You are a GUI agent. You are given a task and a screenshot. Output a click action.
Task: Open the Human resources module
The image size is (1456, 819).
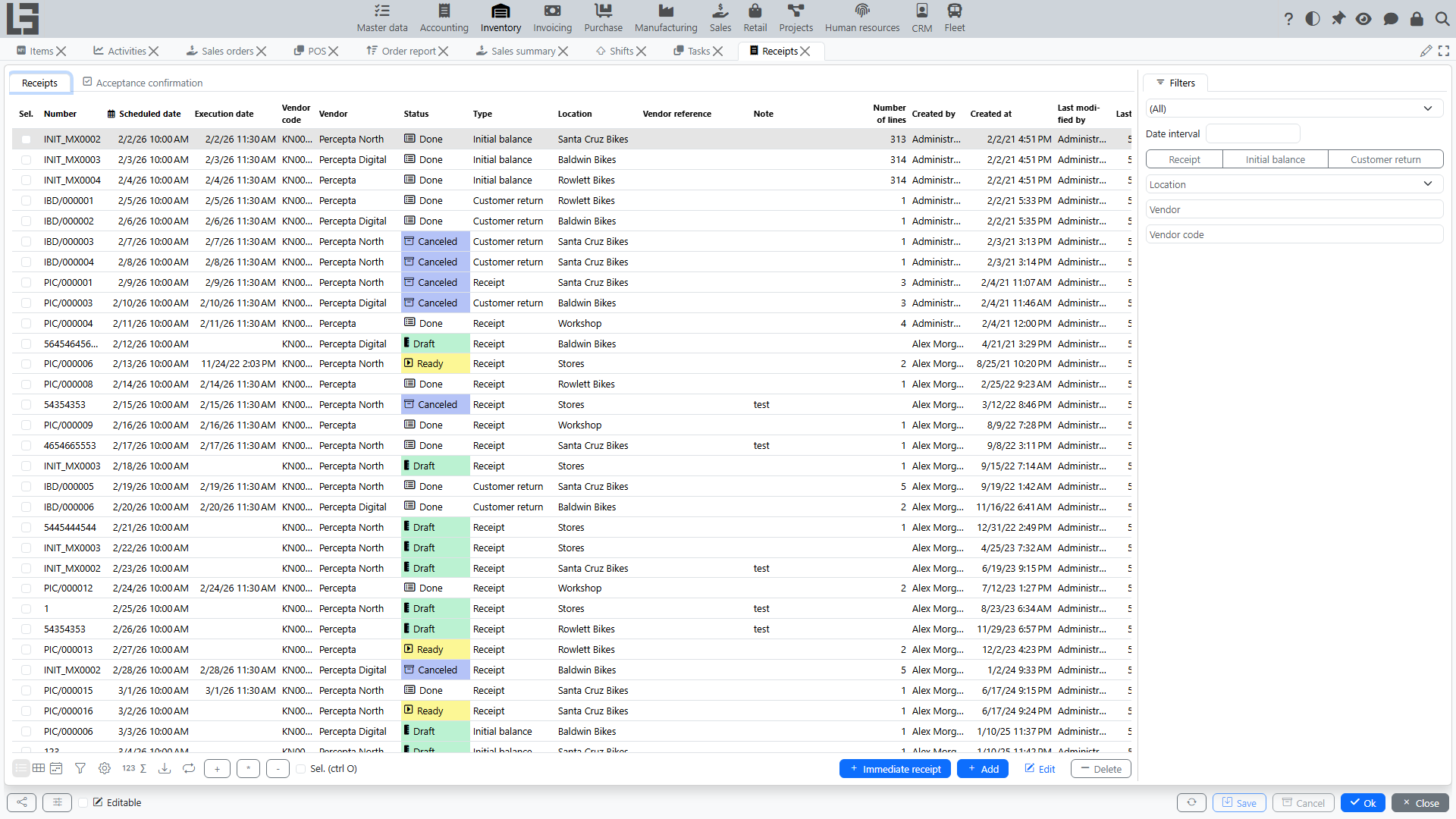(862, 18)
